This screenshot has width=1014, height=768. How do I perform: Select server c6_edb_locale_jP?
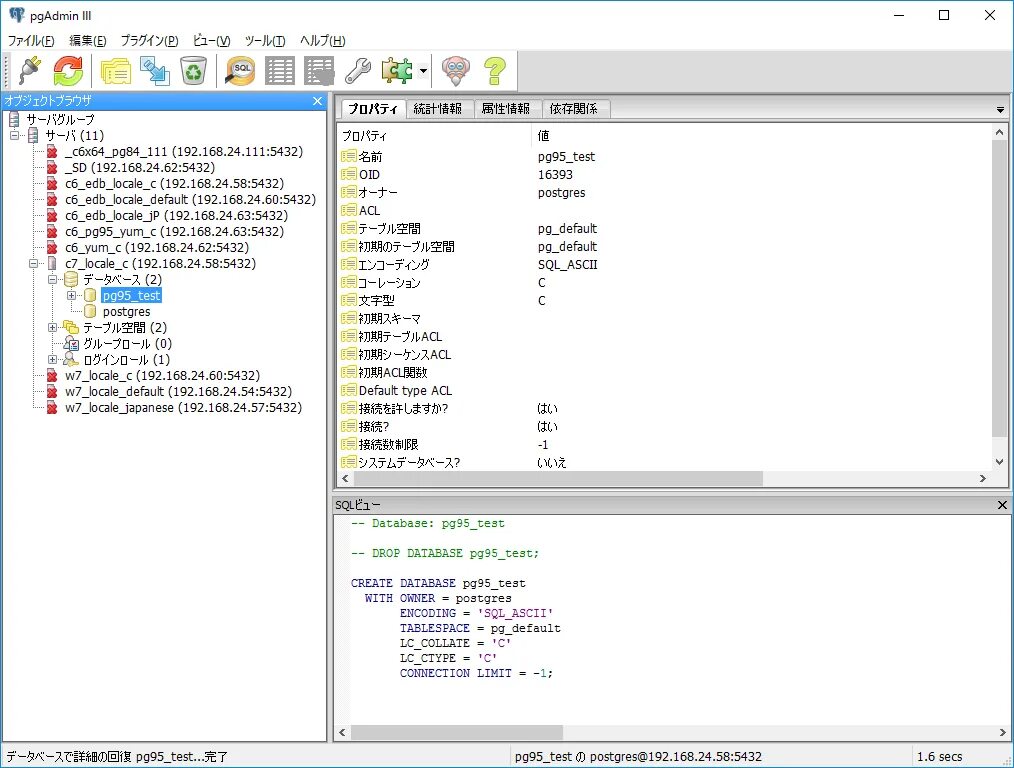(177, 216)
